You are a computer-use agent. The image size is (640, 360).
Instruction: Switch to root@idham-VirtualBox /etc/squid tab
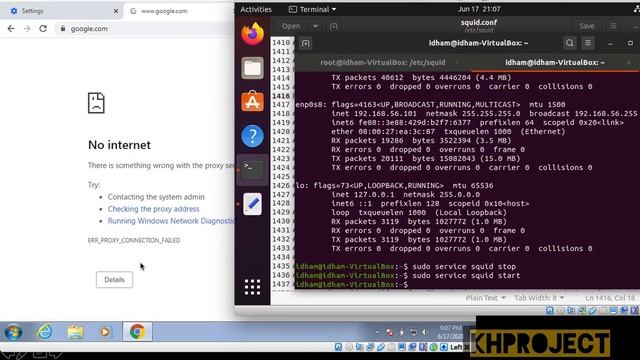[x=382, y=62]
